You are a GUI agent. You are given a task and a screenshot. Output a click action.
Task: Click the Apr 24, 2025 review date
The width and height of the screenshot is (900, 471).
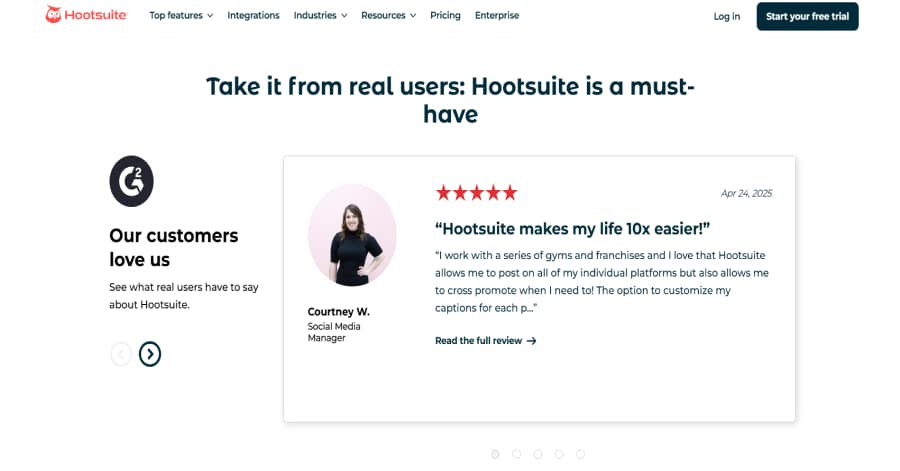746,193
